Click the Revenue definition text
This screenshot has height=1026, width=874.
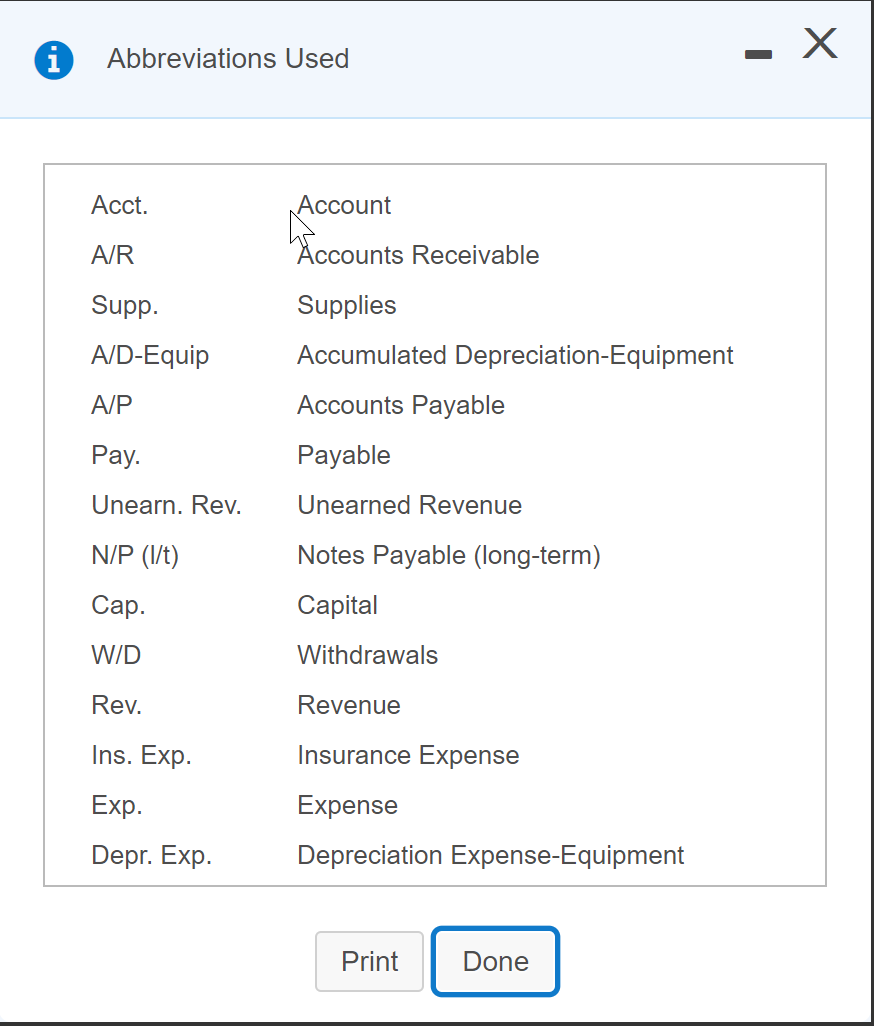348,705
